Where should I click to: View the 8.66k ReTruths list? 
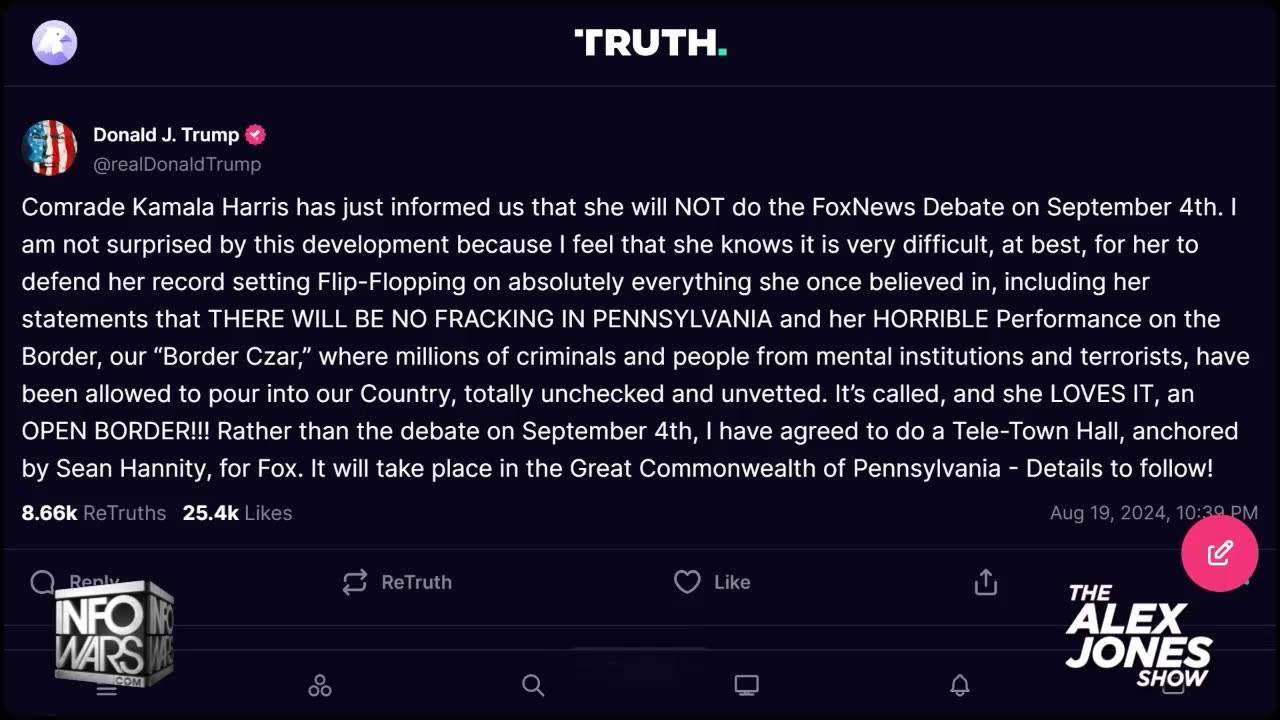point(94,513)
